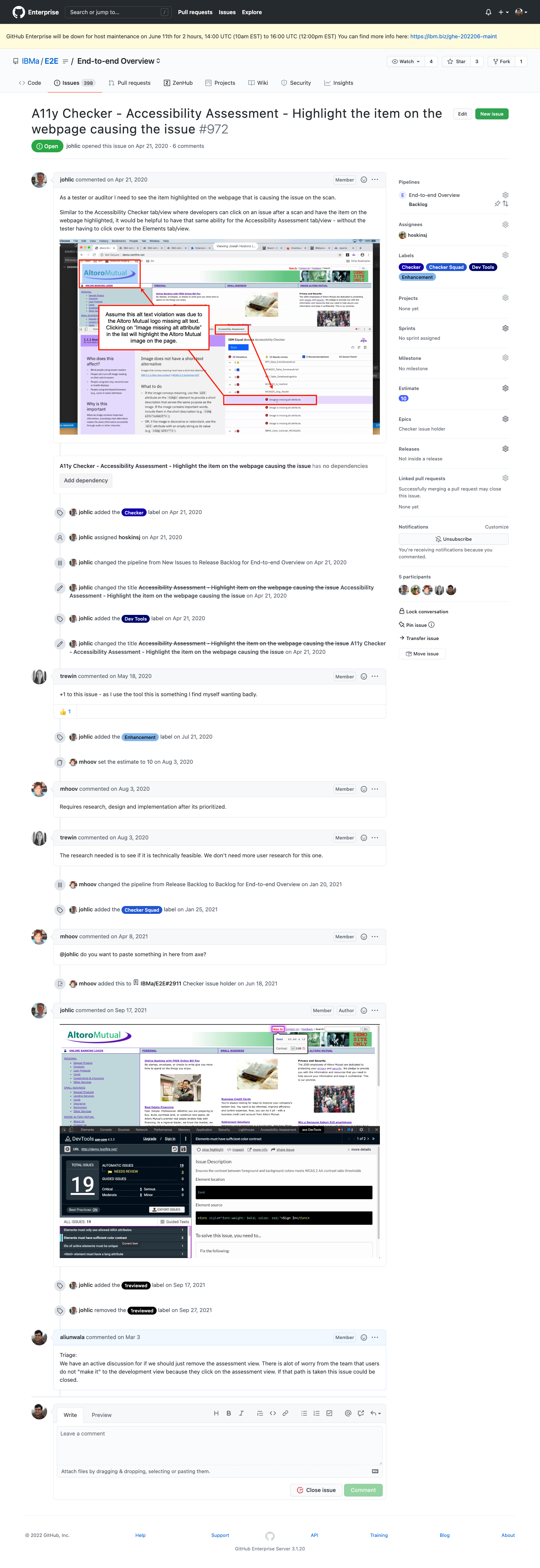Open the ghe-202206-maint maintenance link
540x1568 pixels.
(x=453, y=36)
